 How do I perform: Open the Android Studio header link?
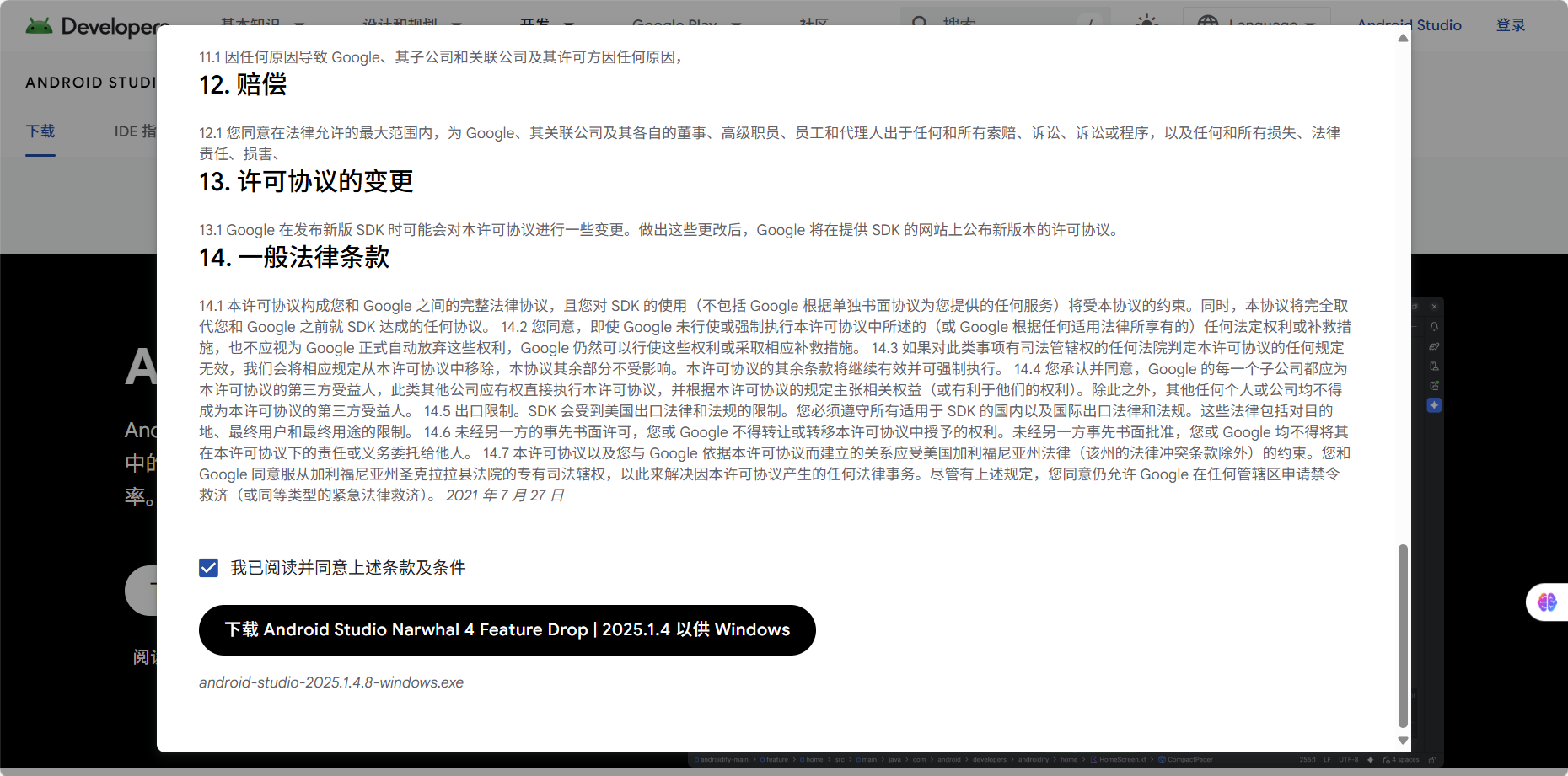pos(1410,25)
